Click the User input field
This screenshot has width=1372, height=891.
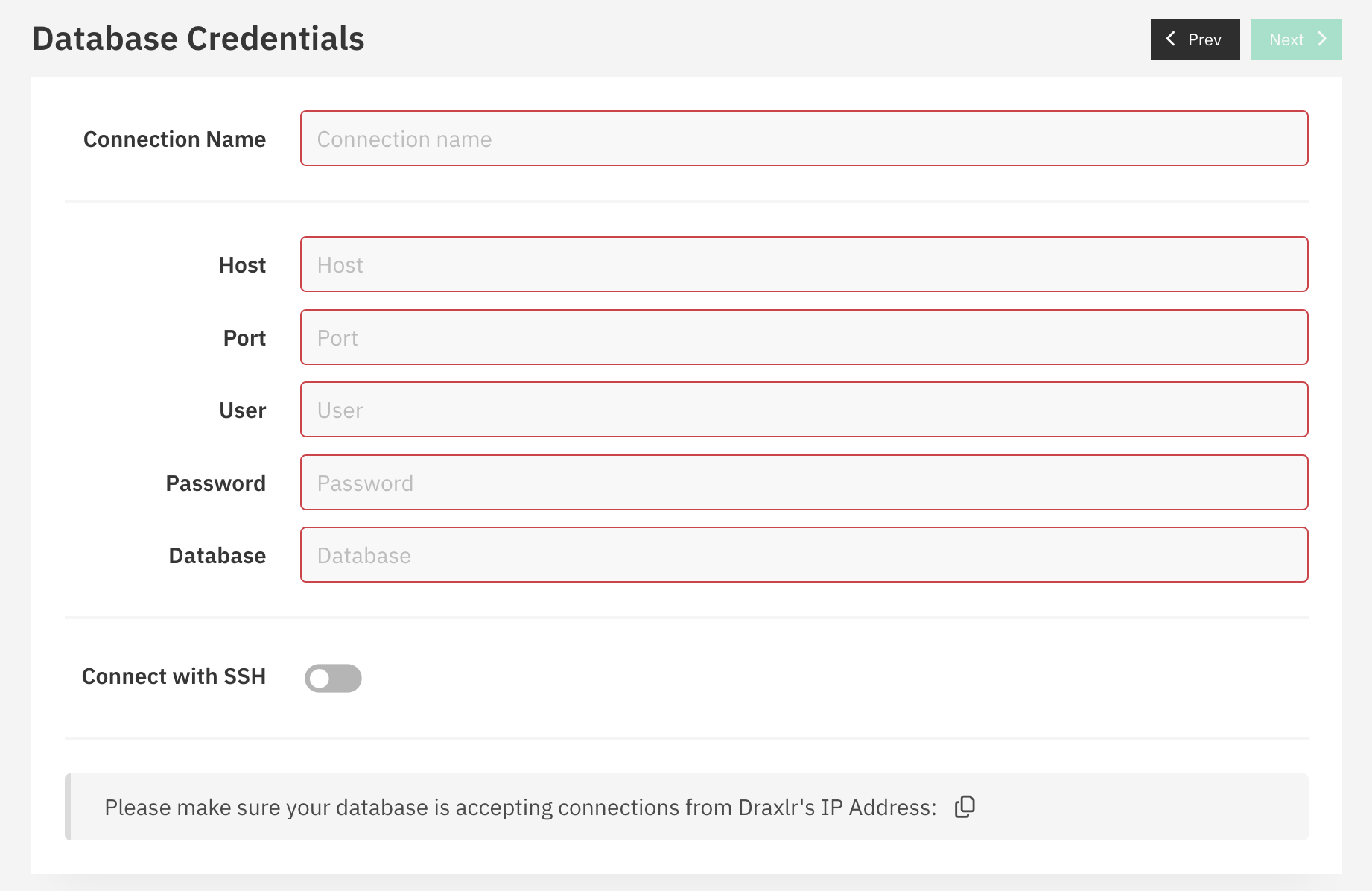(804, 410)
